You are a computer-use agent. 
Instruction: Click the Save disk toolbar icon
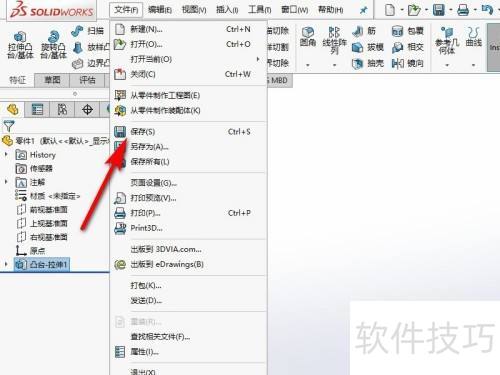tap(439, 10)
